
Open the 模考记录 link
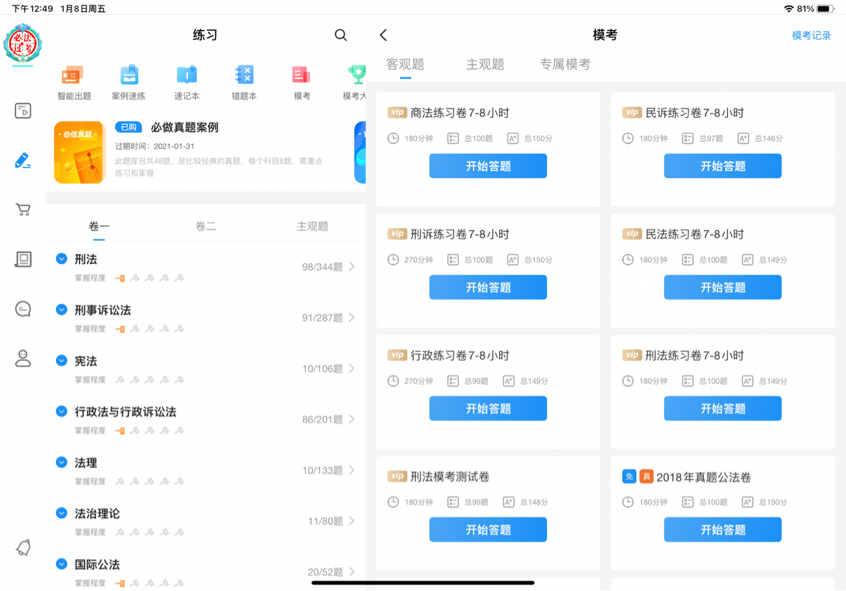[x=811, y=36]
